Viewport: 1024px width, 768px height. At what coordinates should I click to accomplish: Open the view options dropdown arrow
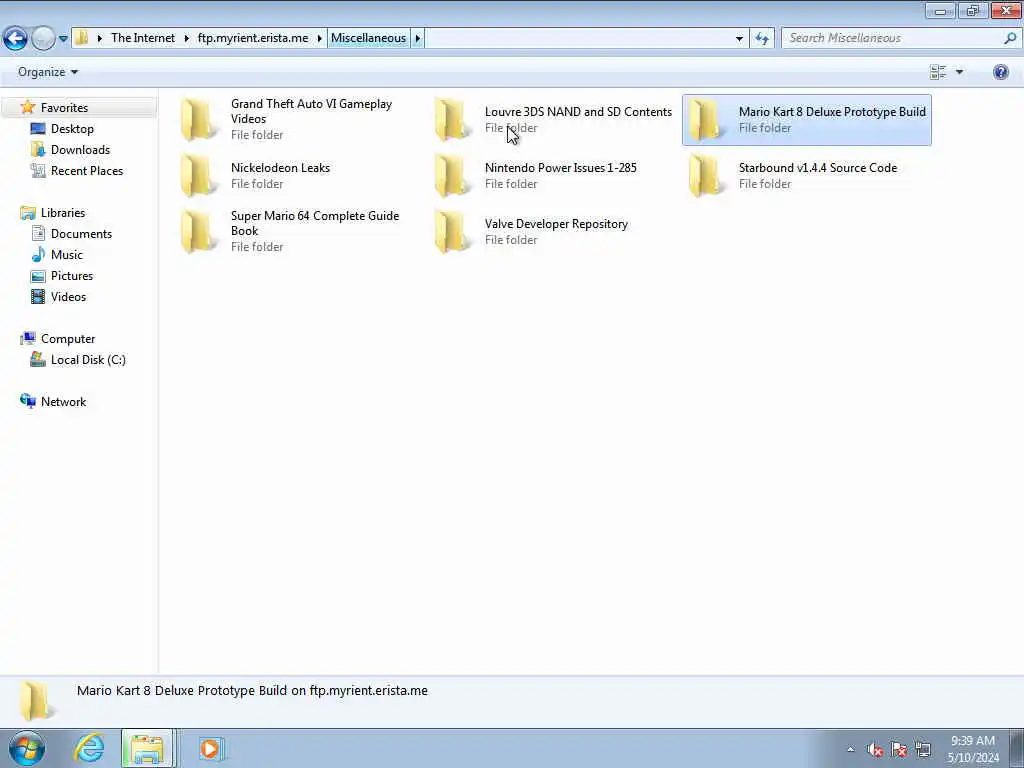coord(959,72)
